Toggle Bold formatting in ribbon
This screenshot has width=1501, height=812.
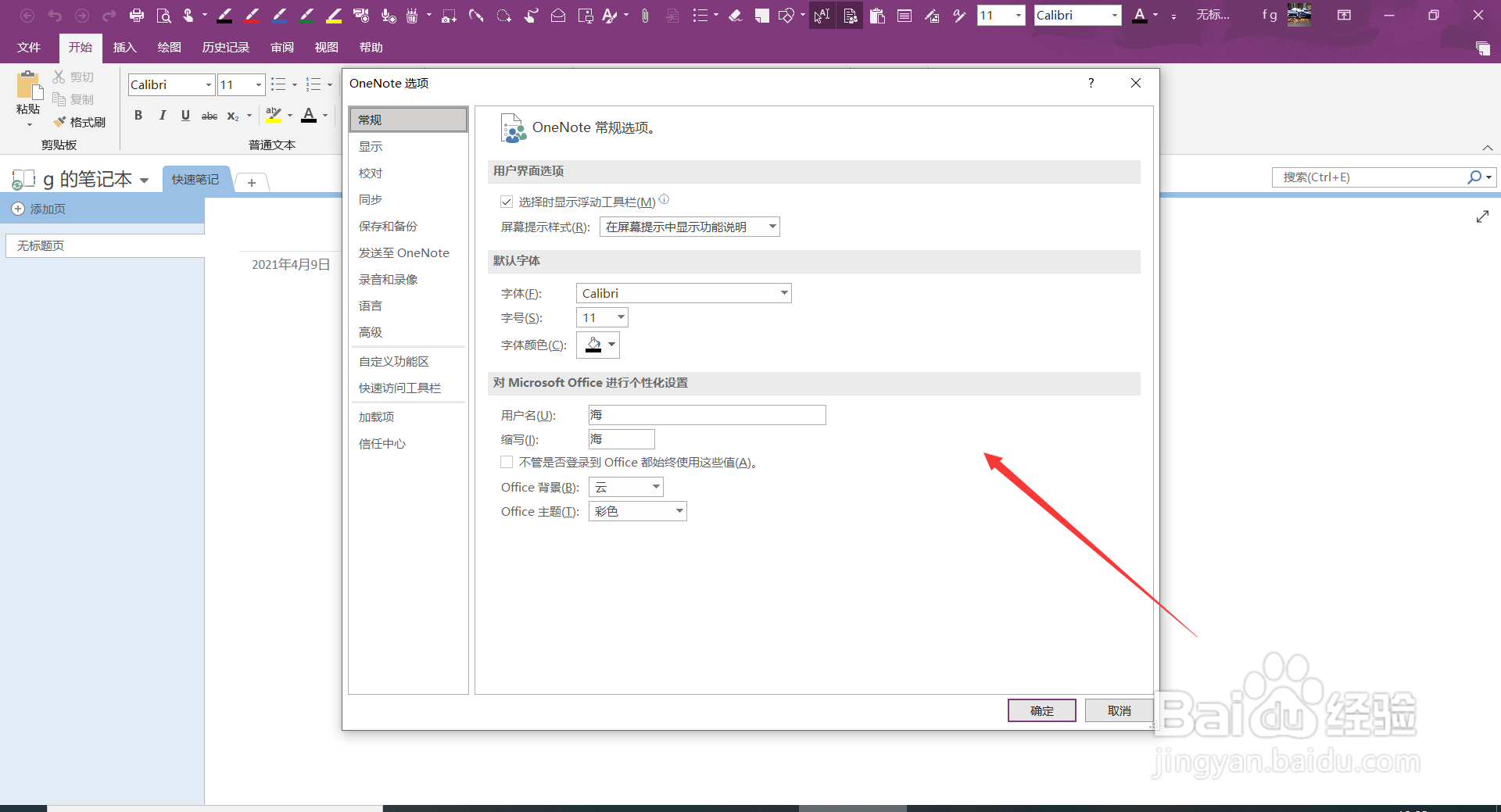[138, 116]
